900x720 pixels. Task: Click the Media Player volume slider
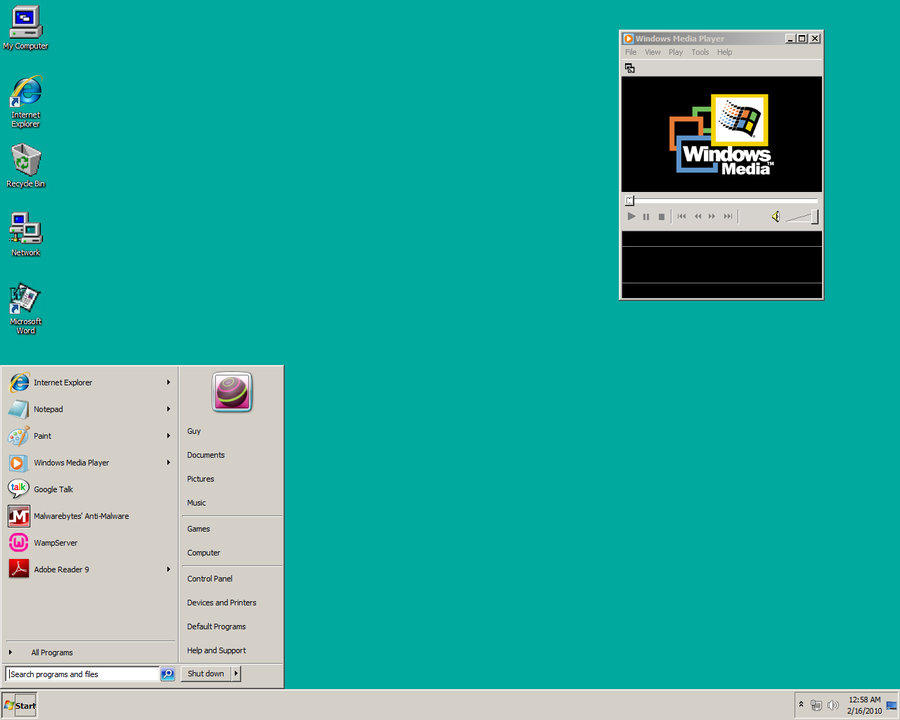tap(802, 216)
